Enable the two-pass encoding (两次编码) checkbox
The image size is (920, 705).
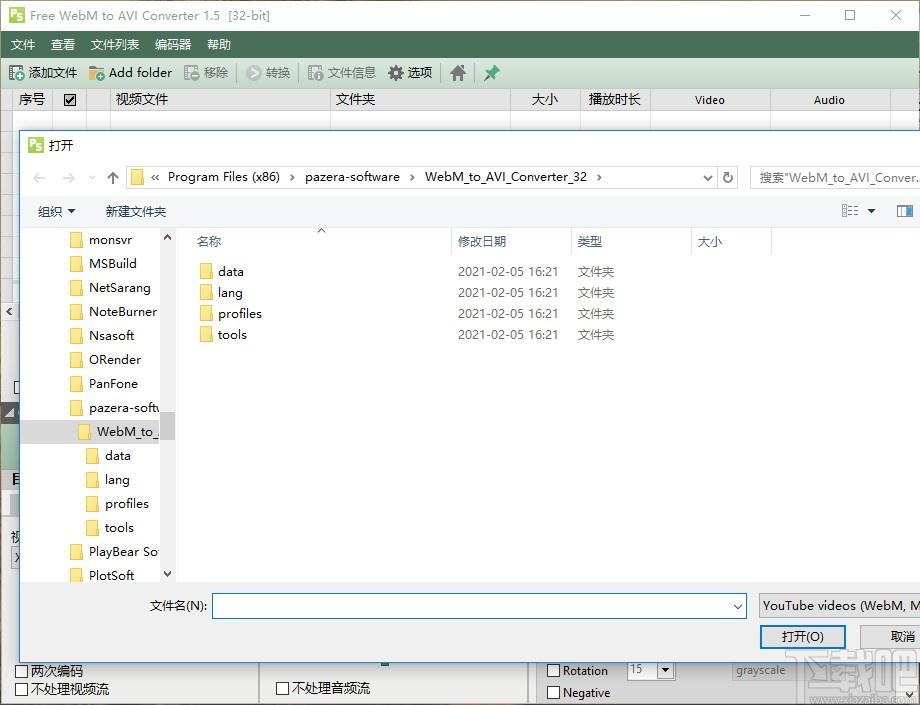pos(21,671)
